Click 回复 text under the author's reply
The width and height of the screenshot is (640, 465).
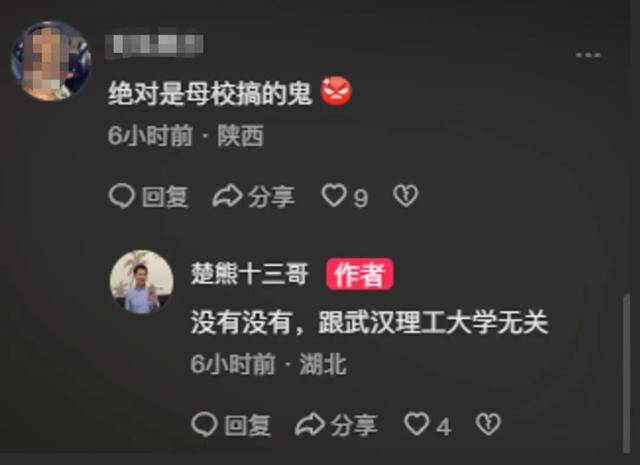[247, 425]
